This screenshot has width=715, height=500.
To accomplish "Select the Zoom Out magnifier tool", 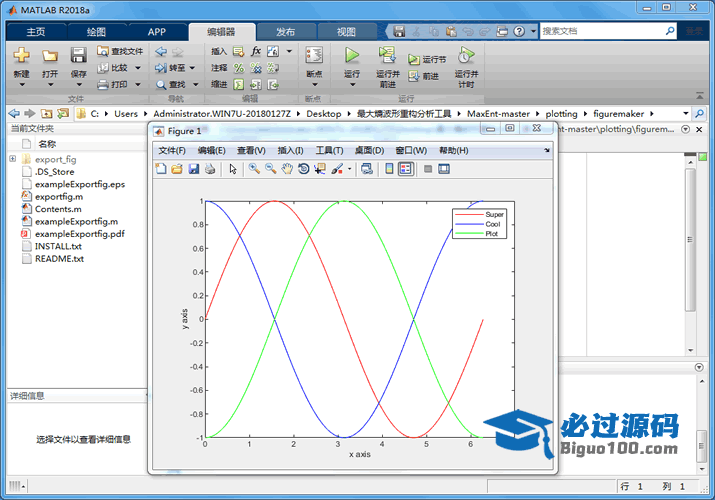I will [x=270, y=169].
